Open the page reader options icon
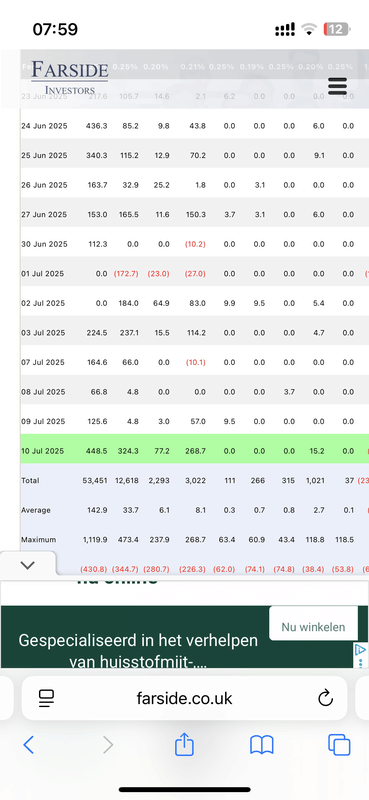 (x=47, y=698)
